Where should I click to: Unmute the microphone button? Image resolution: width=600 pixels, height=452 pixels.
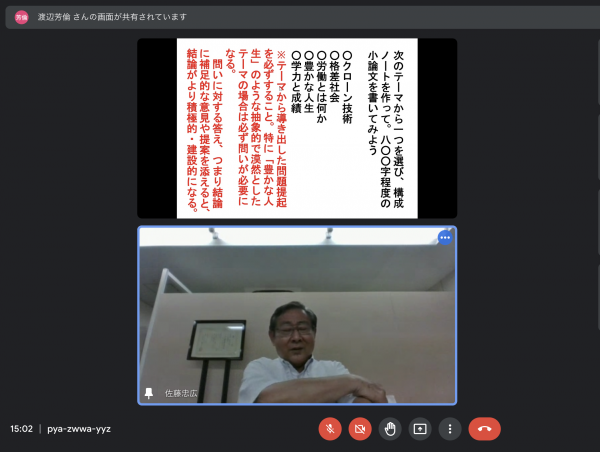tap(330, 429)
